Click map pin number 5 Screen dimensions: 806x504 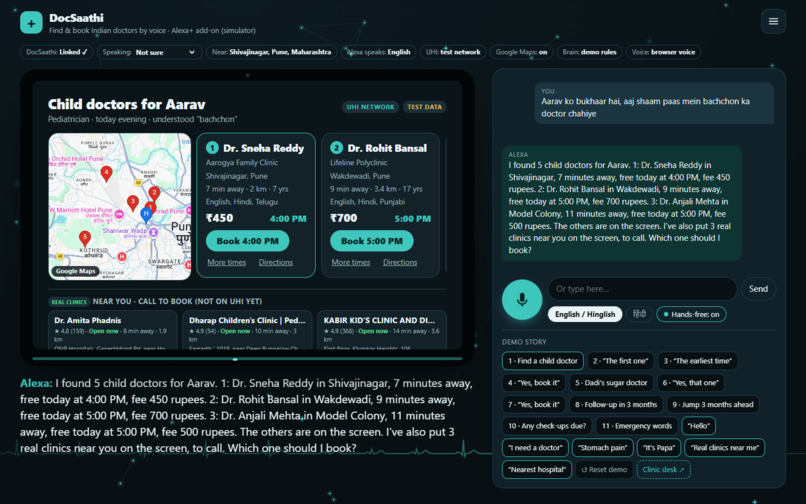(85, 238)
